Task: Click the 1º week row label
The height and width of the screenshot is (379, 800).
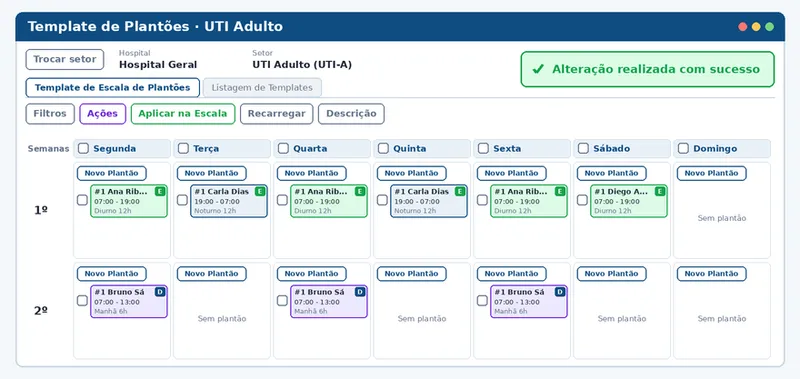Action: (x=41, y=210)
